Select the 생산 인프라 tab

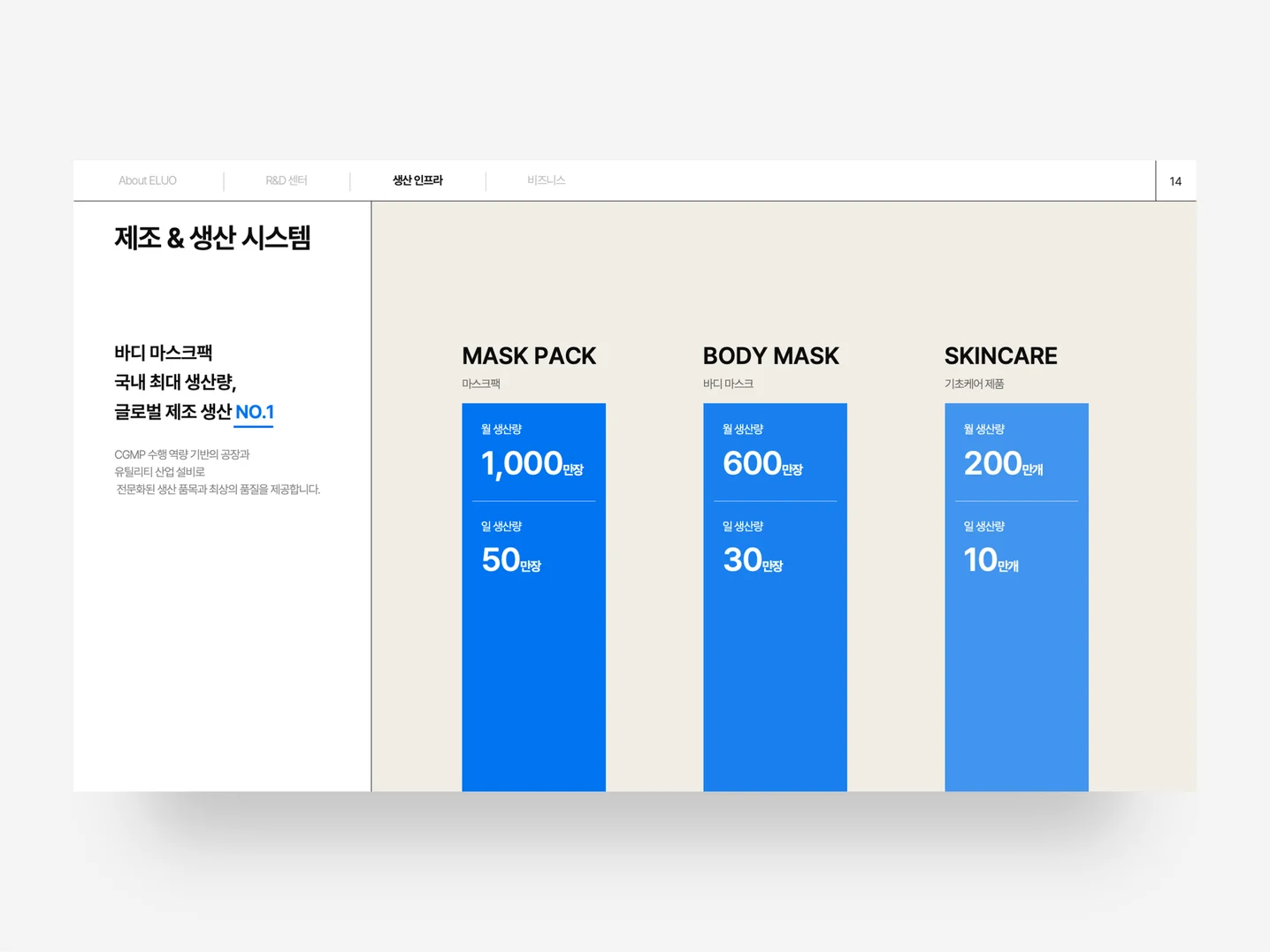[x=417, y=180]
